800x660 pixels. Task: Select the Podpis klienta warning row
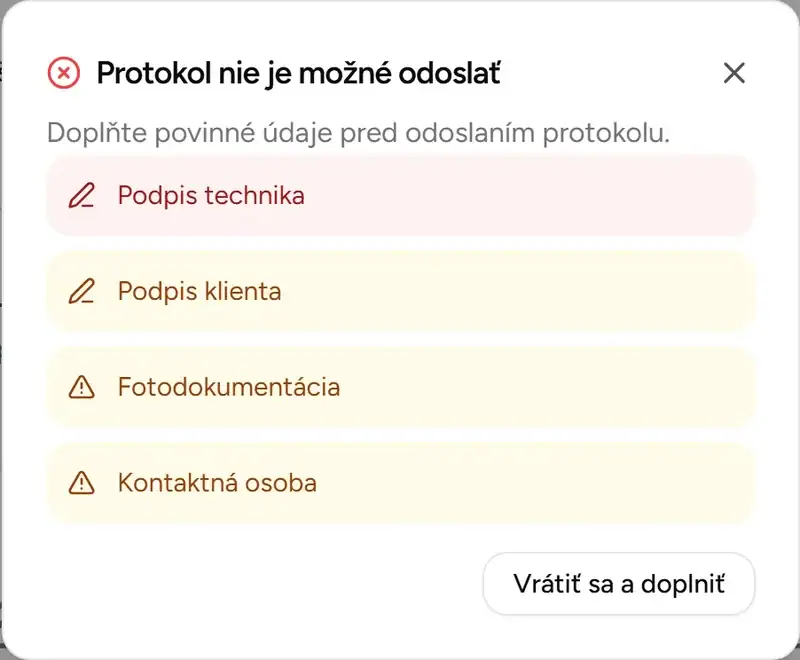pyautogui.click(x=400, y=292)
